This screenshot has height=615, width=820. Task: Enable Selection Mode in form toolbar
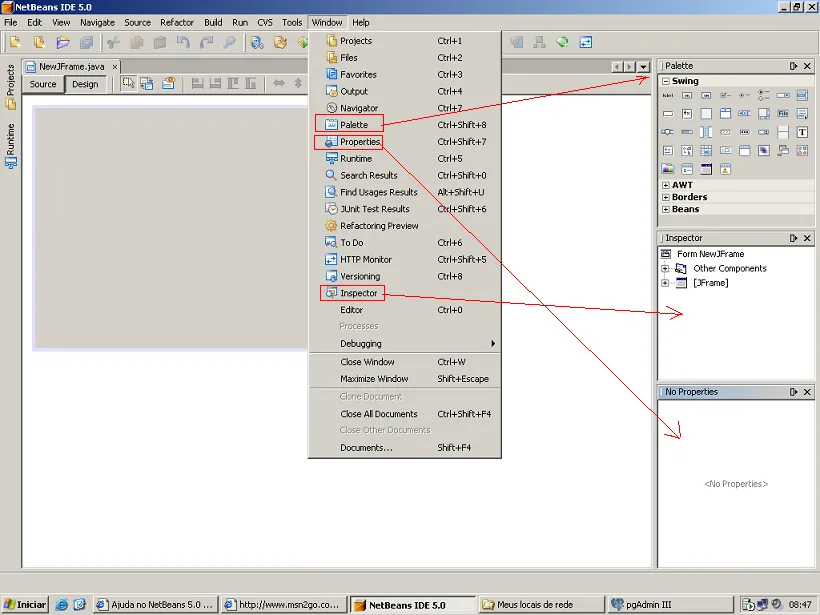pyautogui.click(x=129, y=83)
